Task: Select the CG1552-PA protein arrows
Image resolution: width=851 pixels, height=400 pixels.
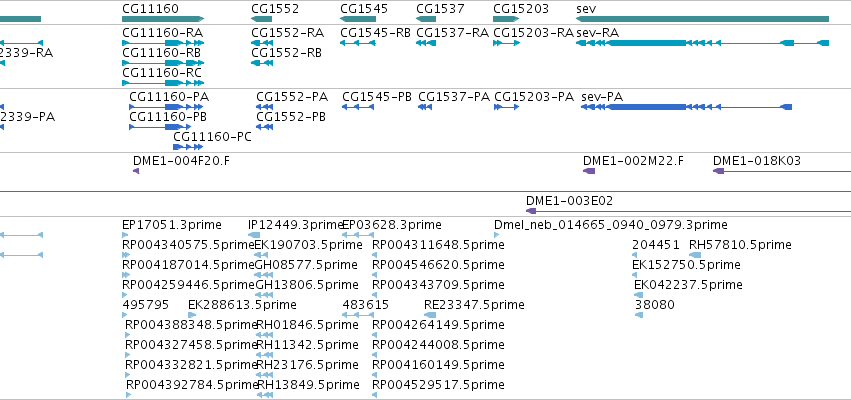Action: [x=264, y=107]
